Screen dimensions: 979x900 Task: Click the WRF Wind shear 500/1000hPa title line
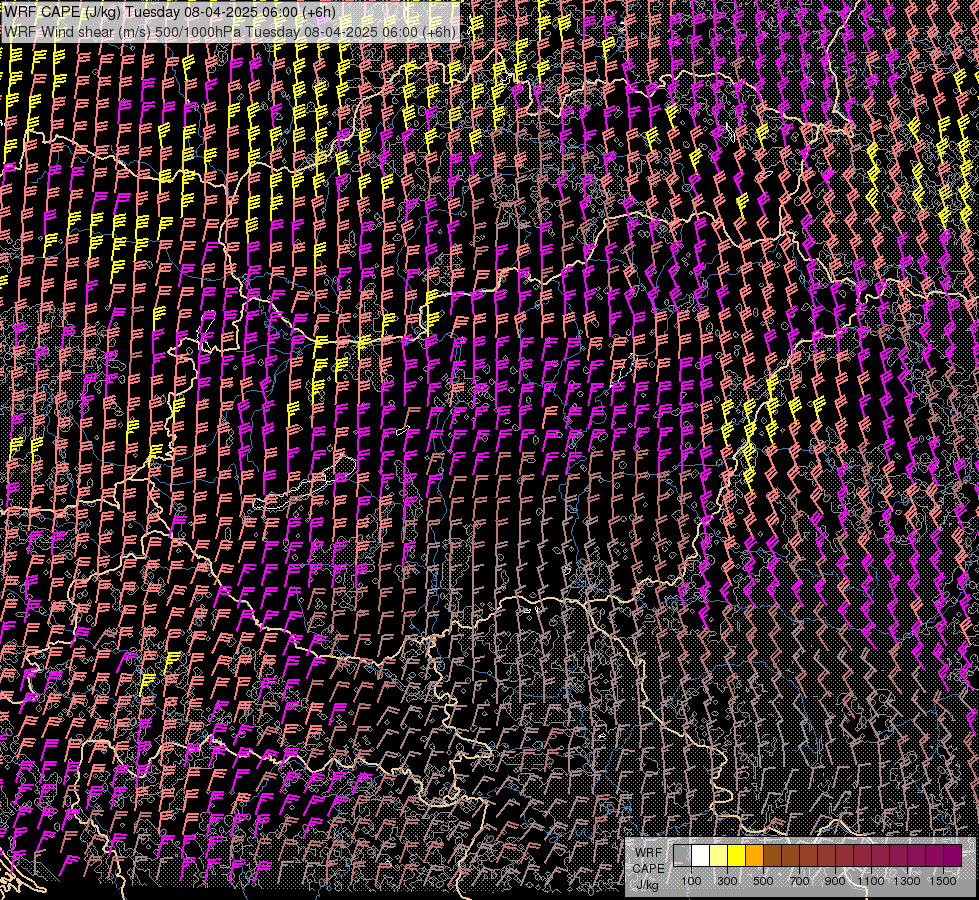click(x=230, y=32)
